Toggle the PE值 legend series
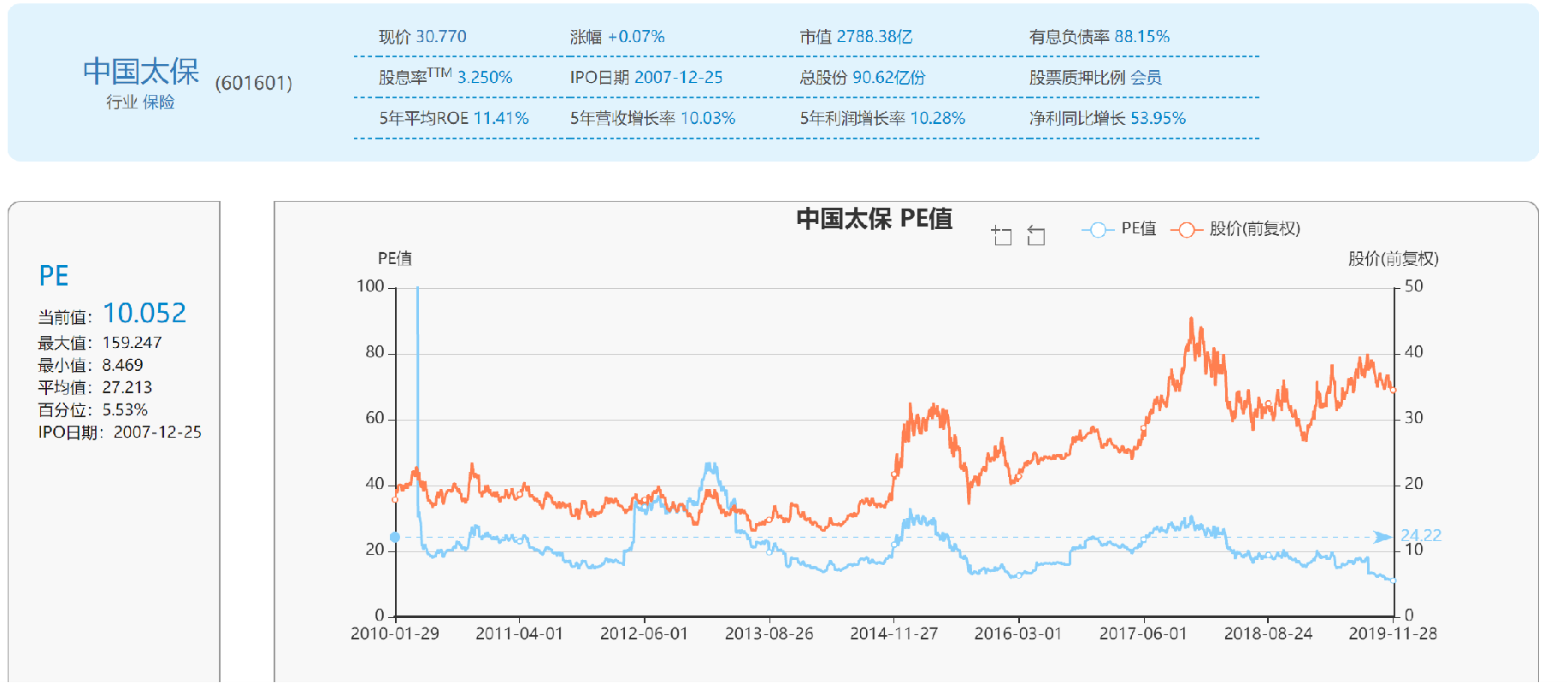Viewport: 1568px width, 683px height. tap(1119, 229)
